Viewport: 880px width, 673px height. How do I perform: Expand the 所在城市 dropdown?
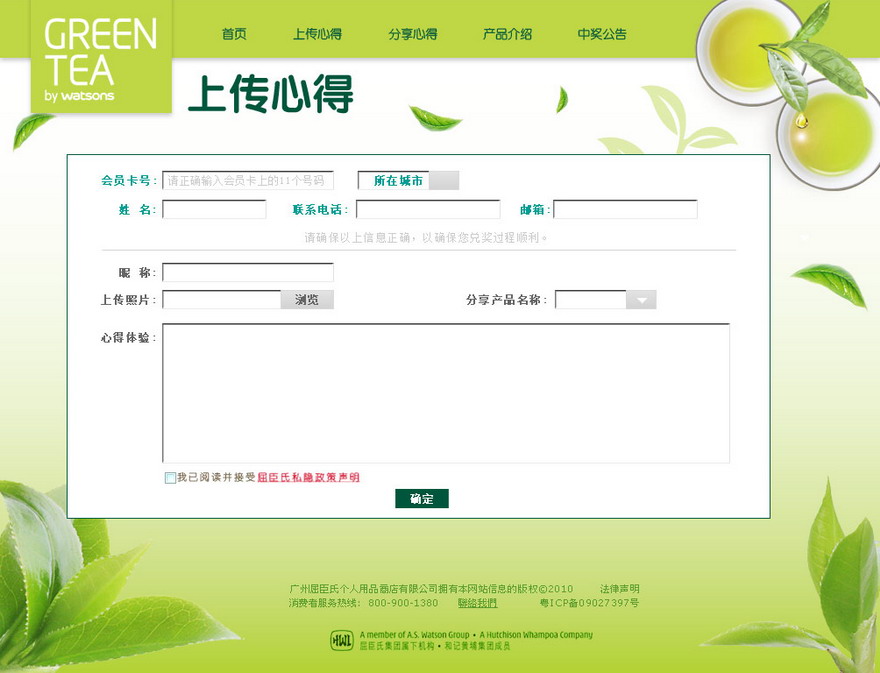coord(409,181)
